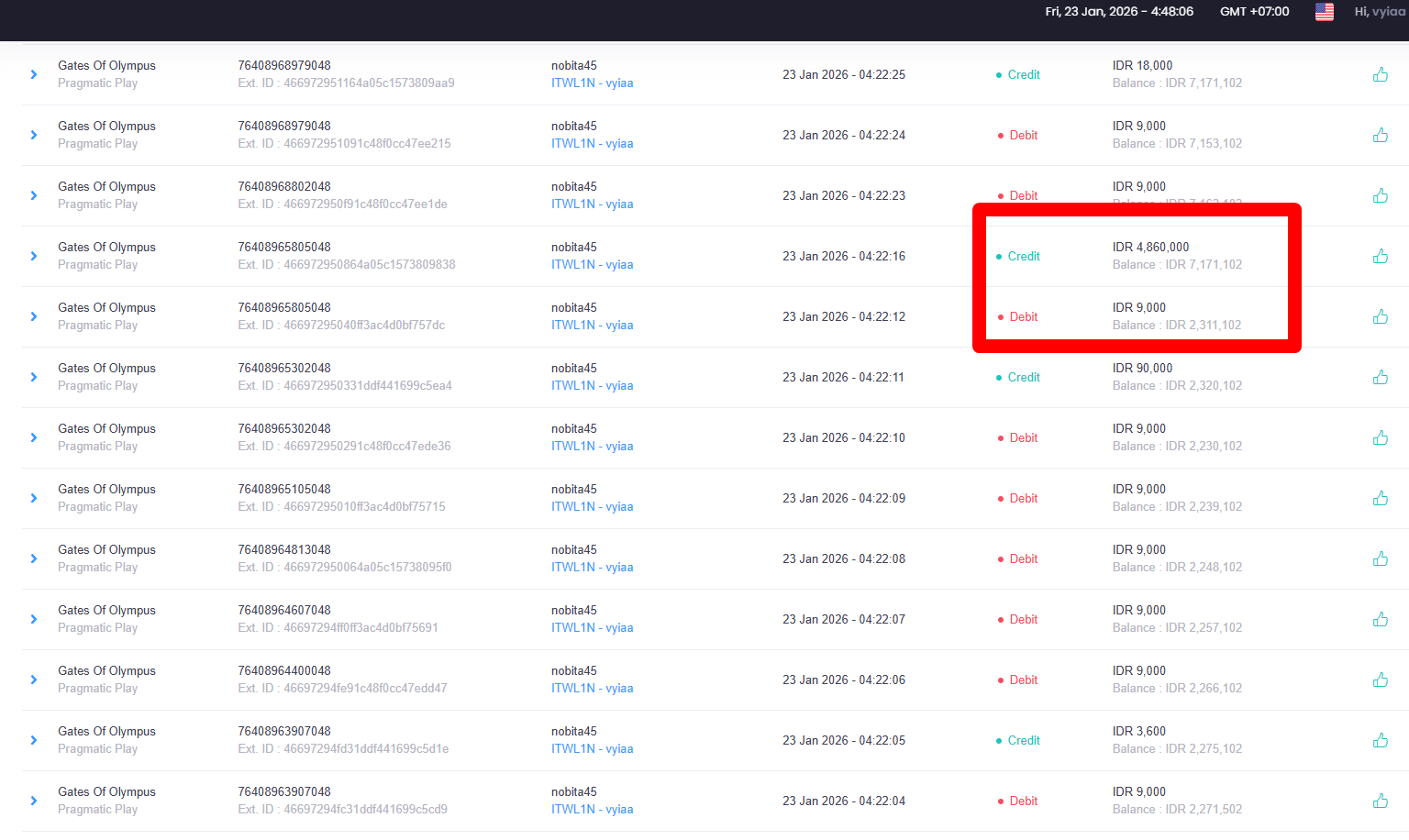Click thumbs-up icon for 04:22:24 transaction
Viewport: 1409px width, 840px height.
pyautogui.click(x=1381, y=135)
